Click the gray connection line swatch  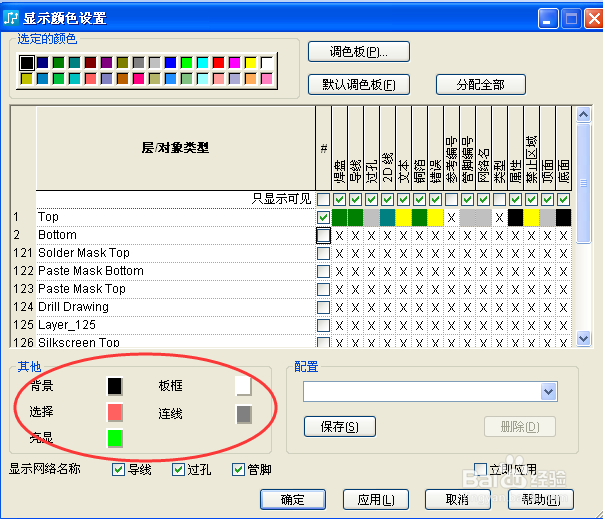pos(243,413)
